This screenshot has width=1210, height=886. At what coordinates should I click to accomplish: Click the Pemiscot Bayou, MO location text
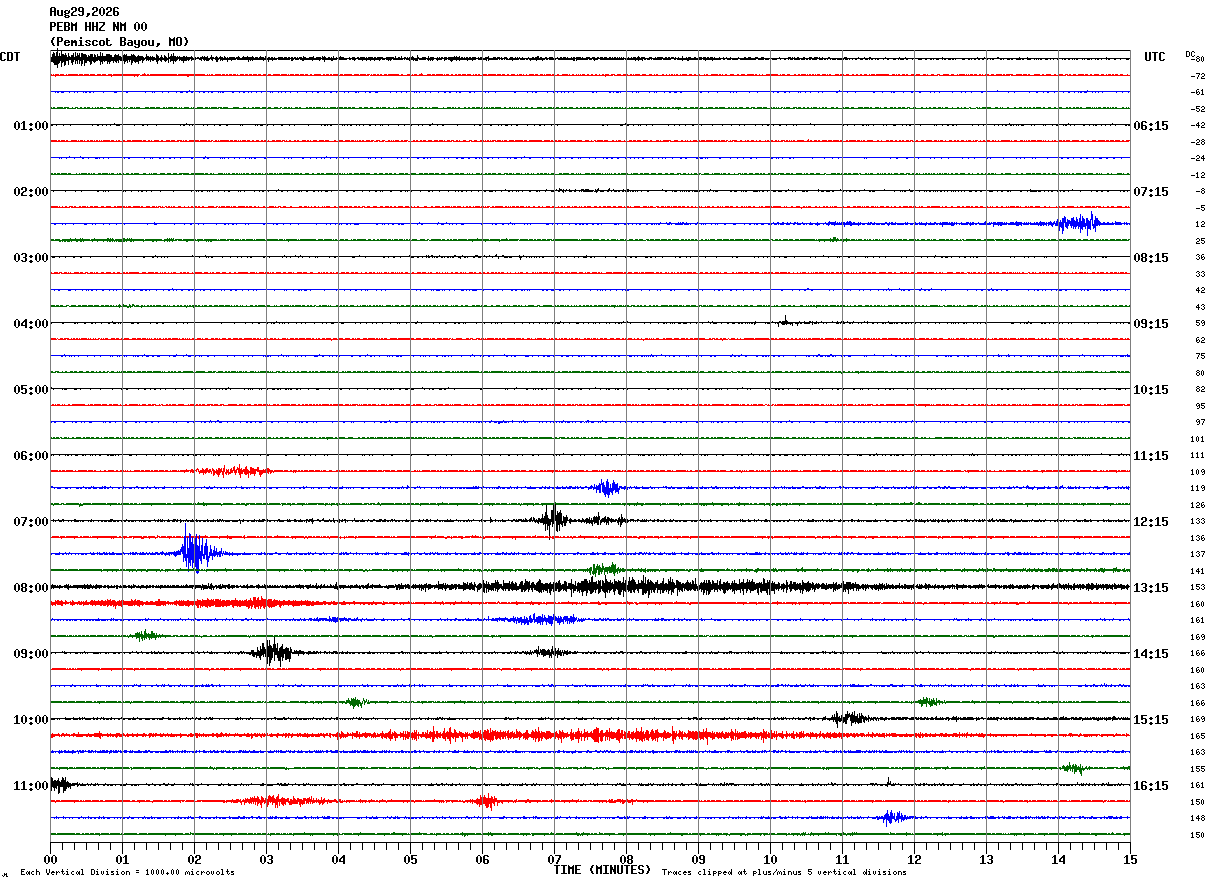pos(119,42)
